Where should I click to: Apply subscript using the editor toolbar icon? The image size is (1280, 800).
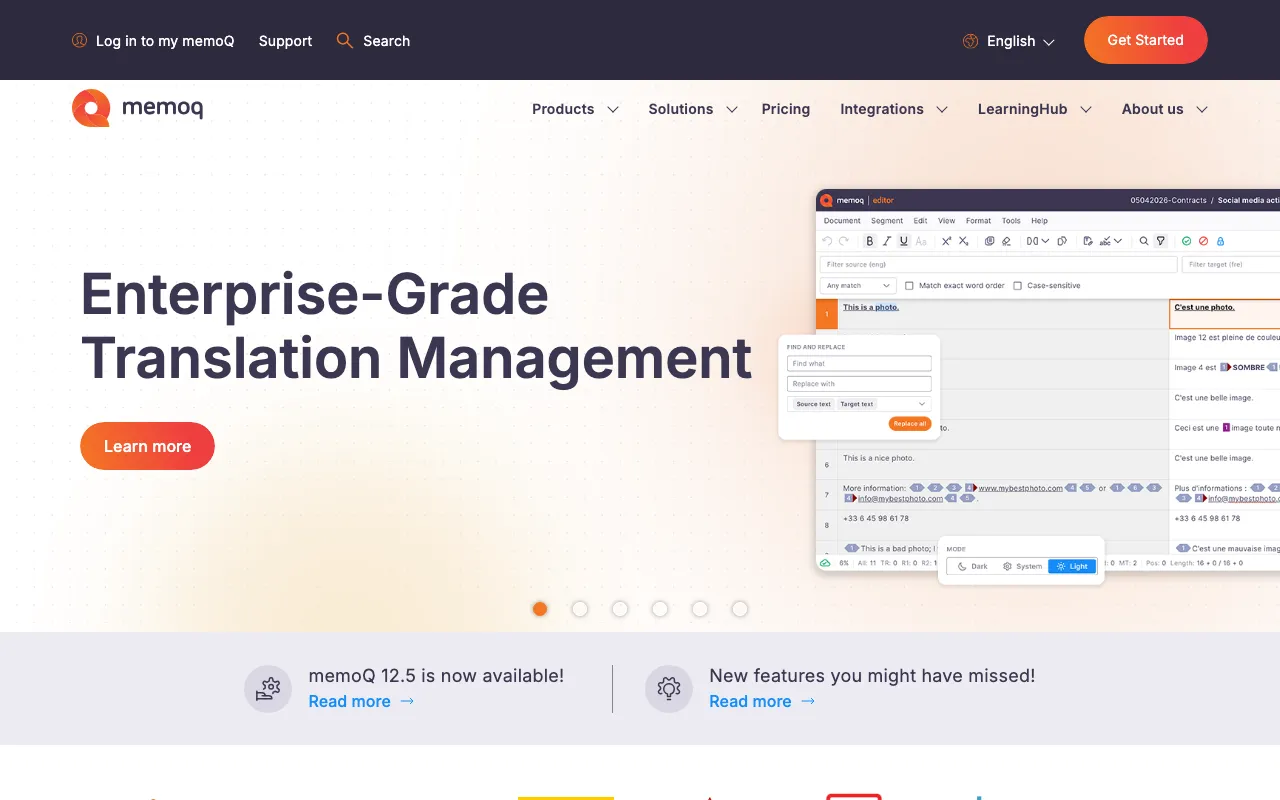pyautogui.click(x=964, y=241)
